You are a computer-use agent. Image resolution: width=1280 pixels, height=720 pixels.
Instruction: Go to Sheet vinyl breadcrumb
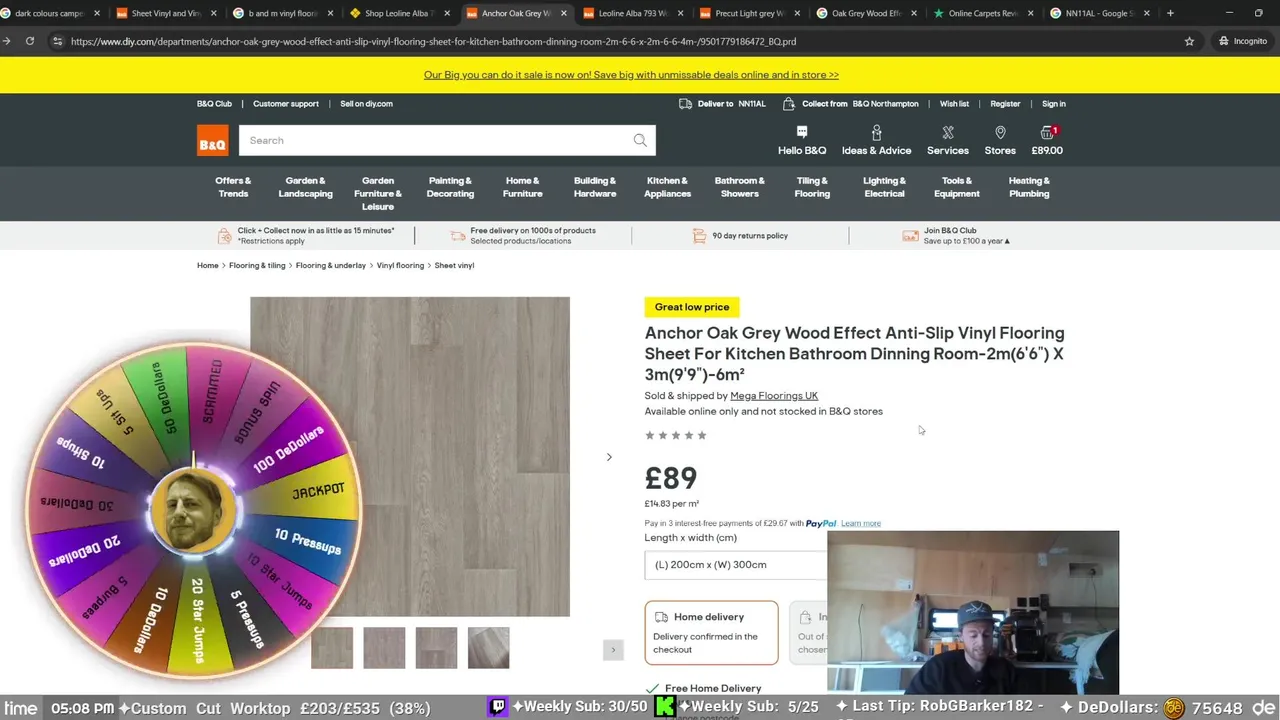click(454, 266)
